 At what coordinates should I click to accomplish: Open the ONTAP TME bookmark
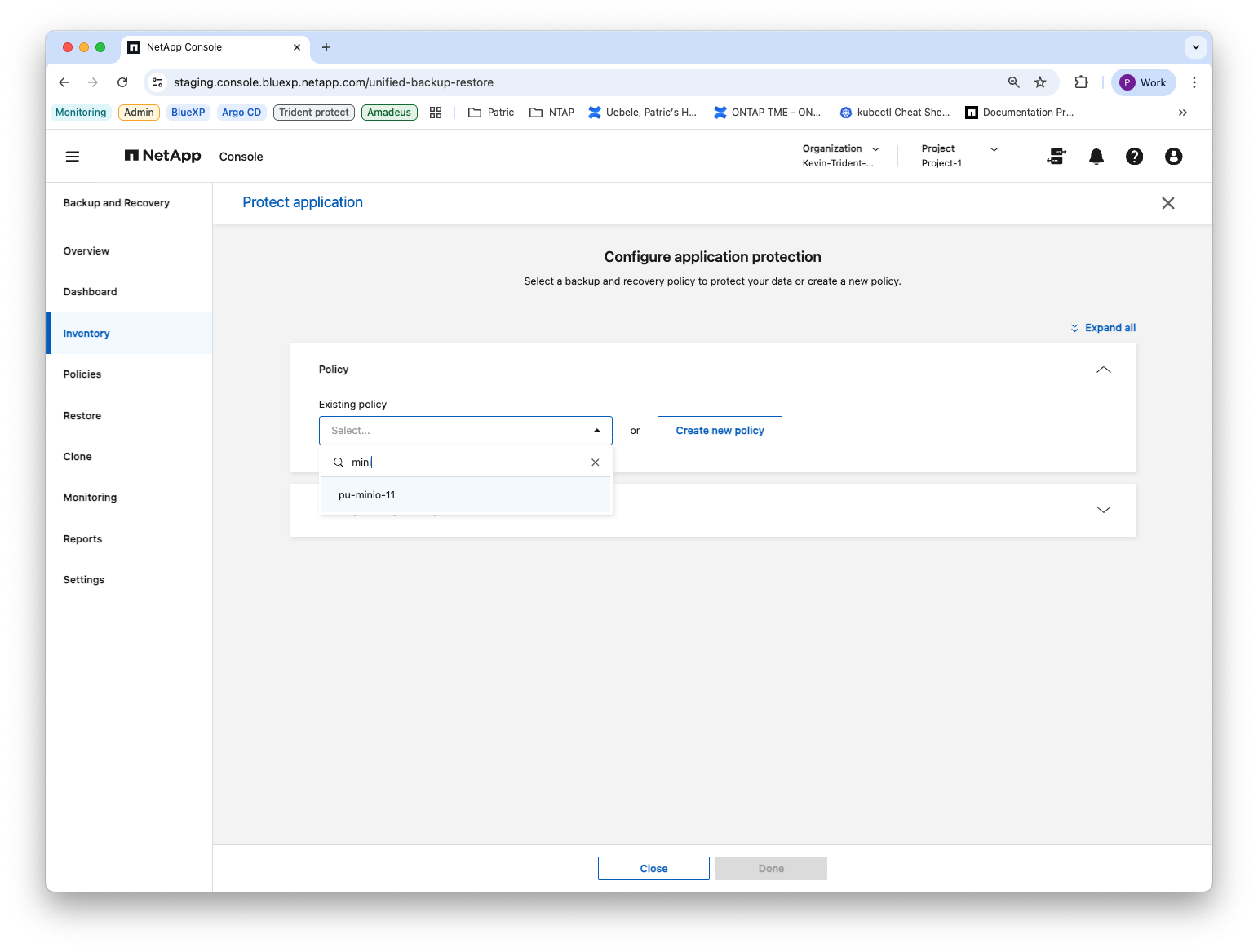tap(768, 113)
